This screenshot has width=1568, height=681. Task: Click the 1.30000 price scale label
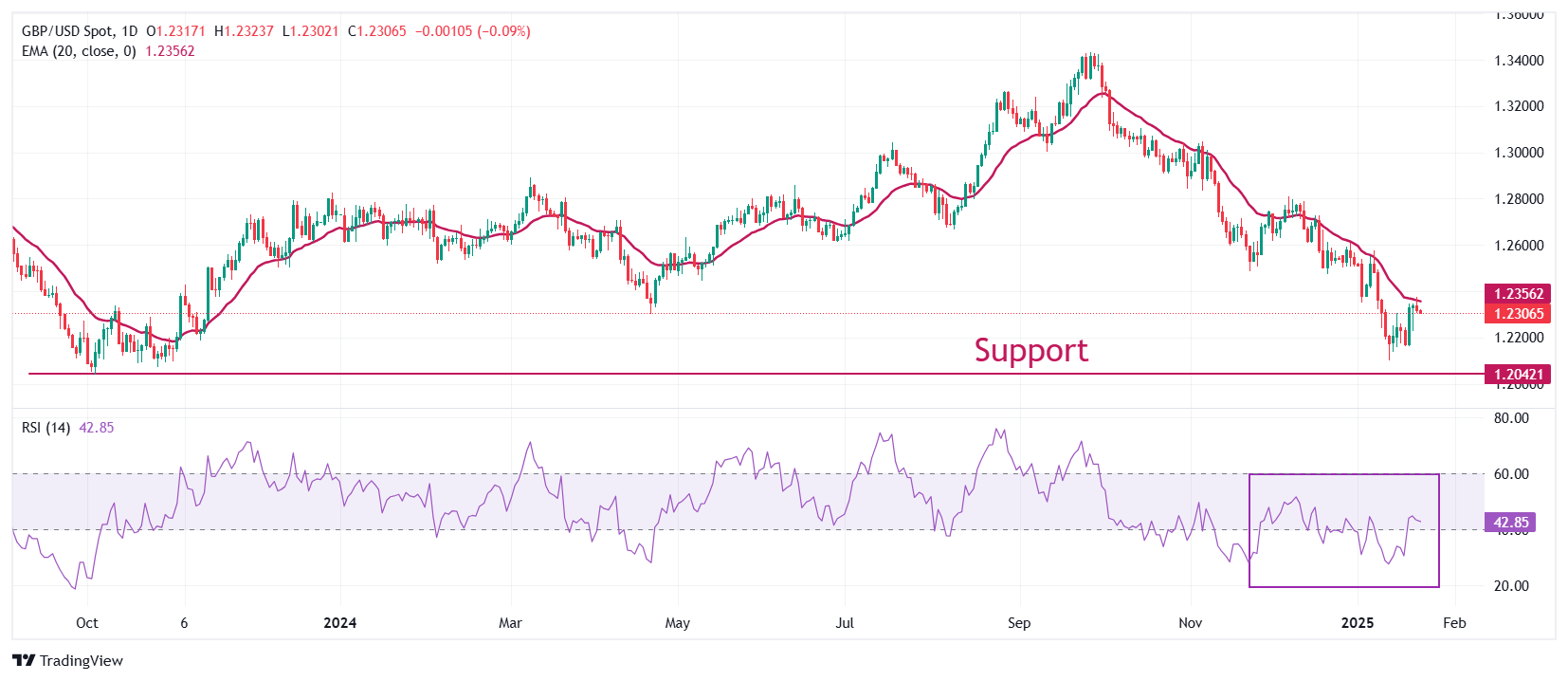(1519, 153)
